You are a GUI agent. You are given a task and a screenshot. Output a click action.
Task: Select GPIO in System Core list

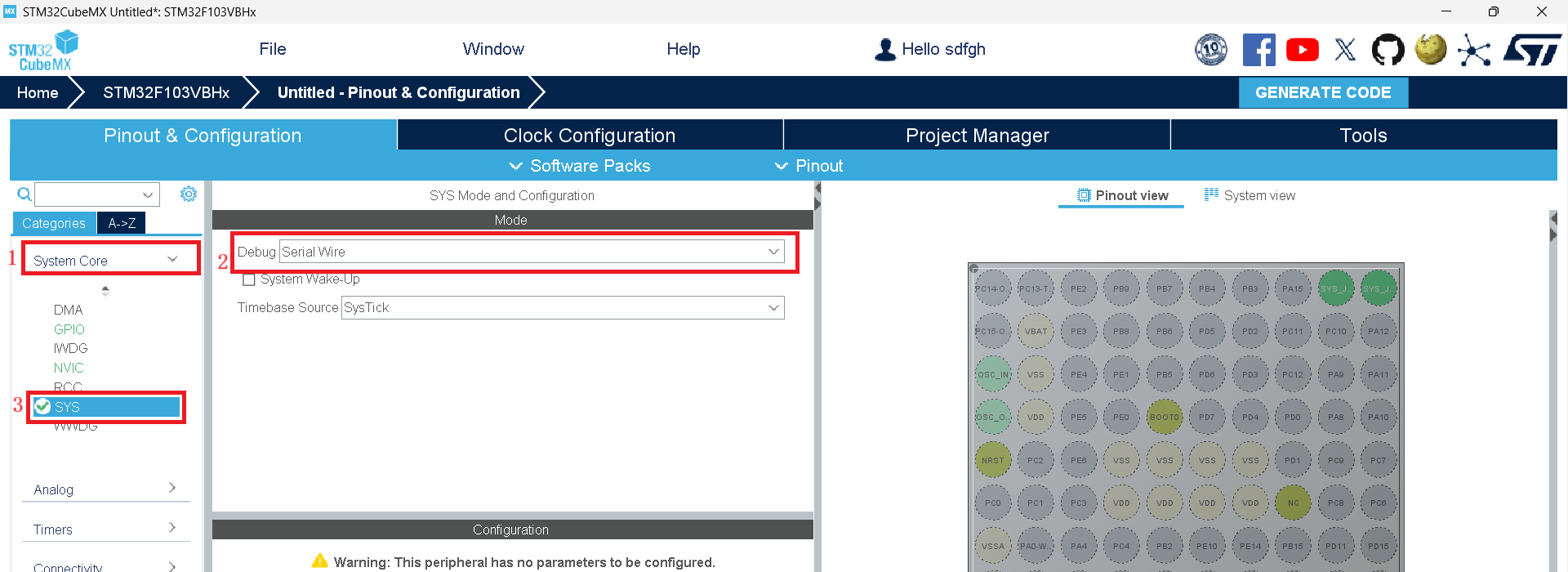[69, 329]
